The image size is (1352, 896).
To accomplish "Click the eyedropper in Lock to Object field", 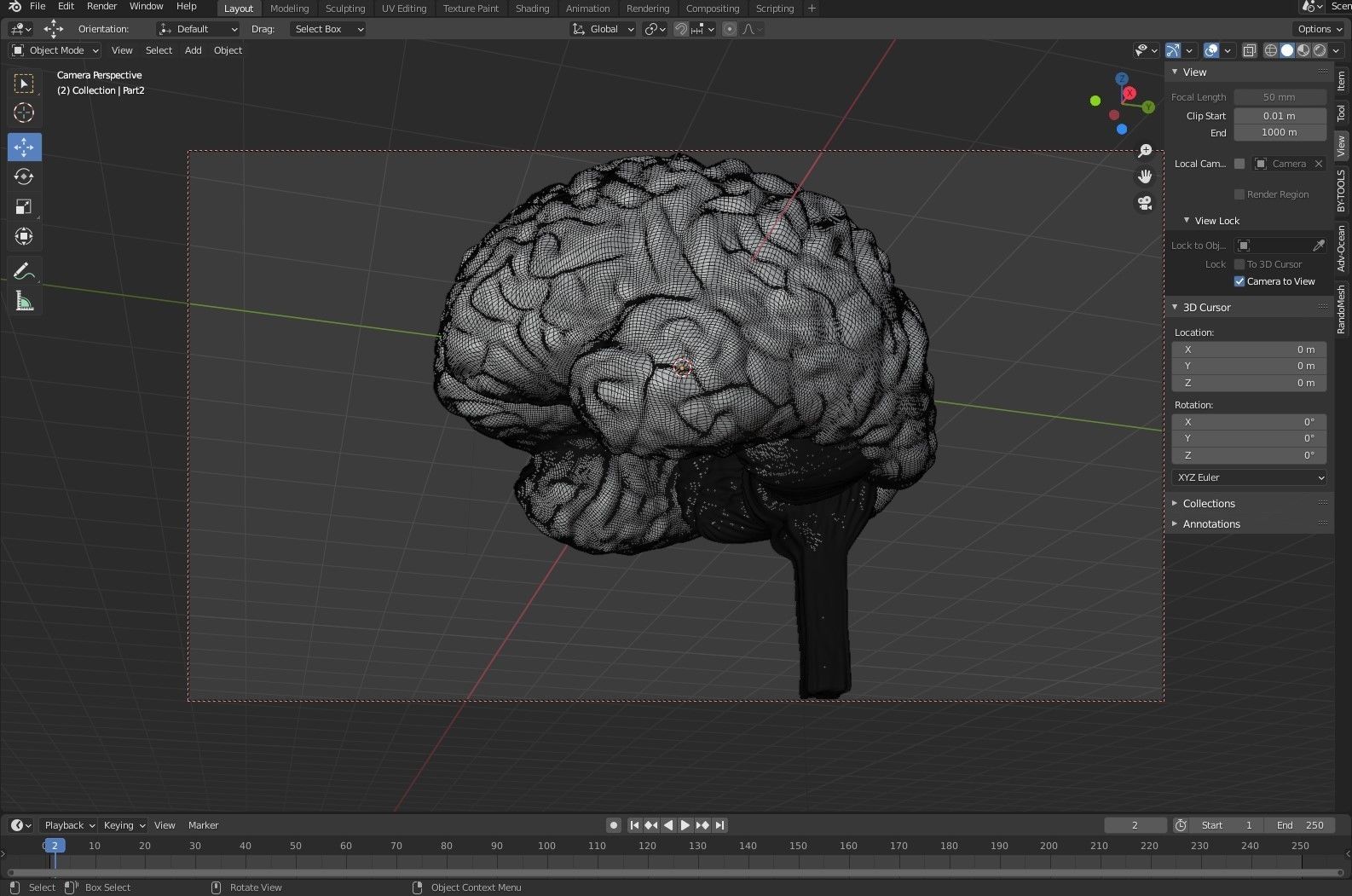I will (x=1319, y=246).
